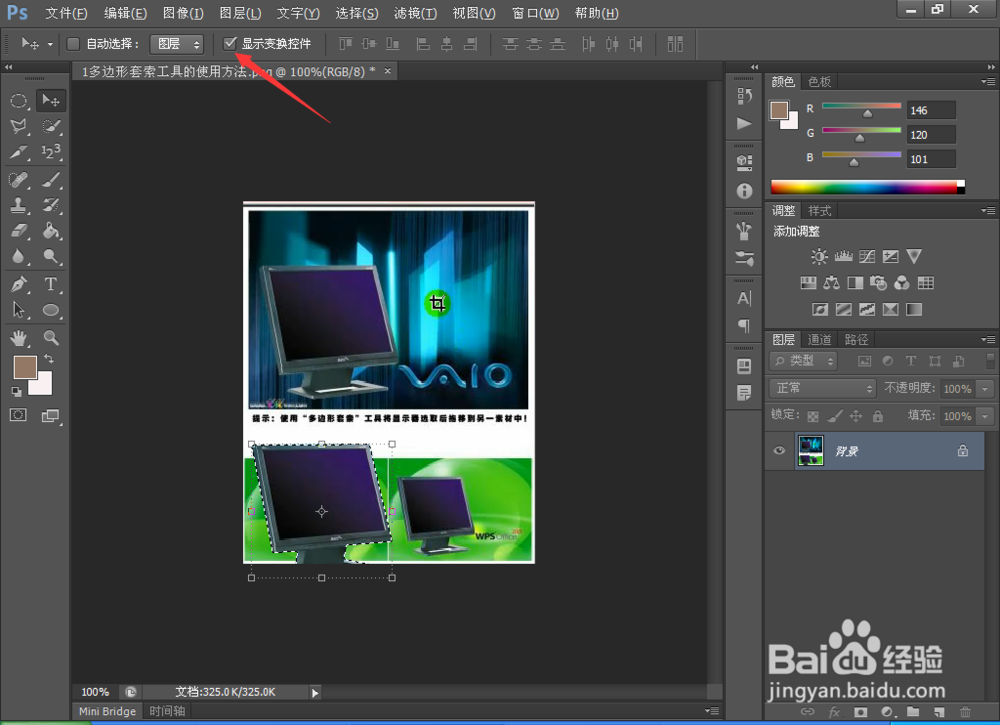Open the 类型 layer filter dropdown
The width and height of the screenshot is (1000, 725).
(x=803, y=361)
